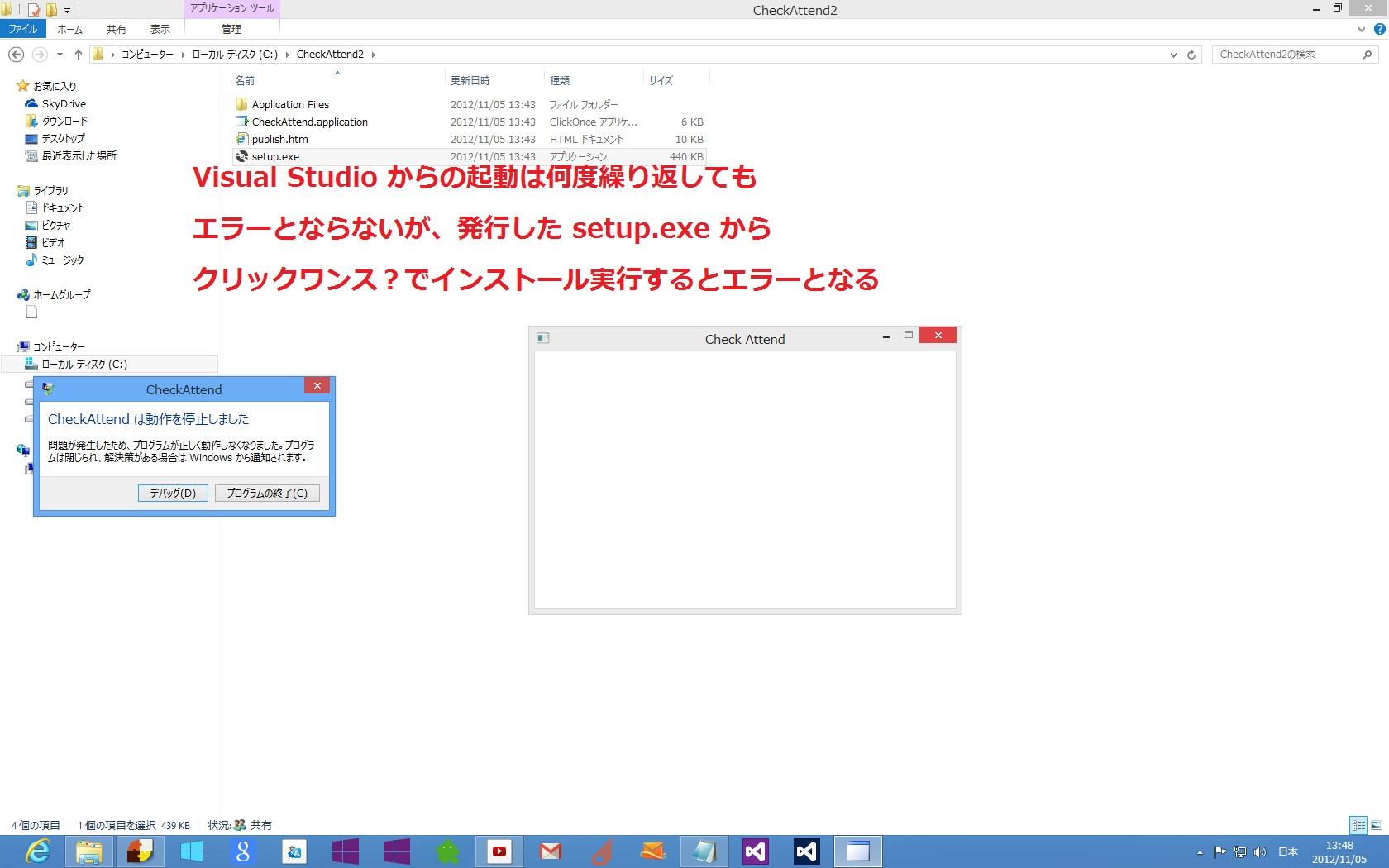Switch to the details view layout icon

pyautogui.click(x=1358, y=825)
